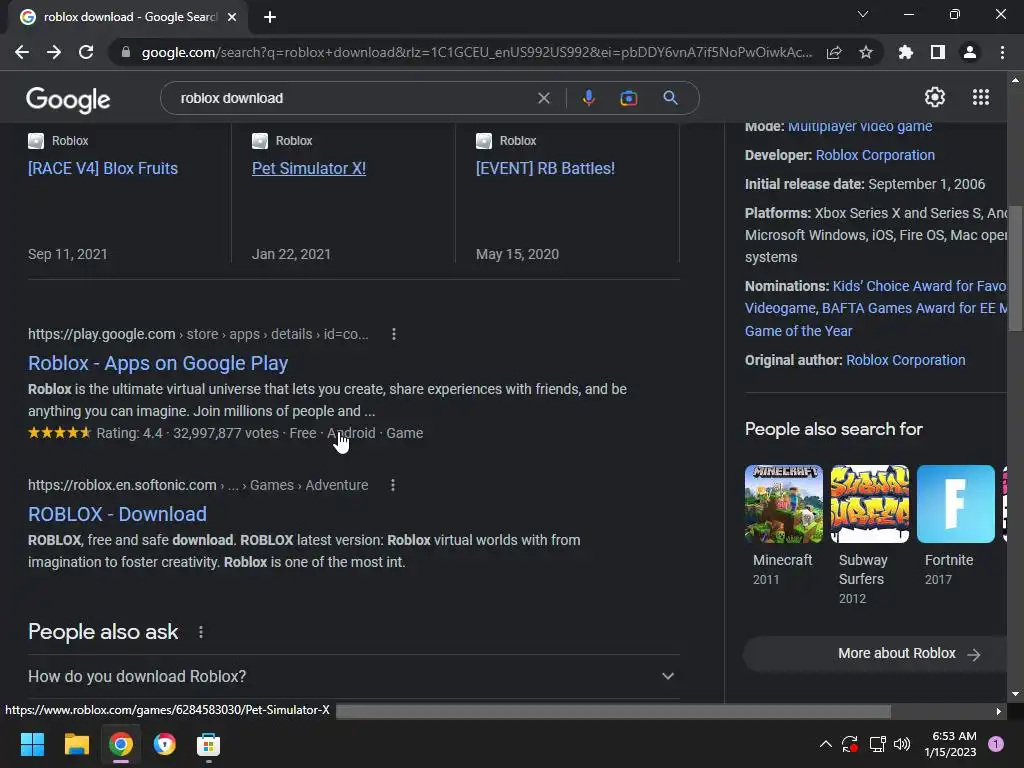Screen dimensions: 1024x768
Task: Open options for softonic result
Action: click(x=392, y=485)
